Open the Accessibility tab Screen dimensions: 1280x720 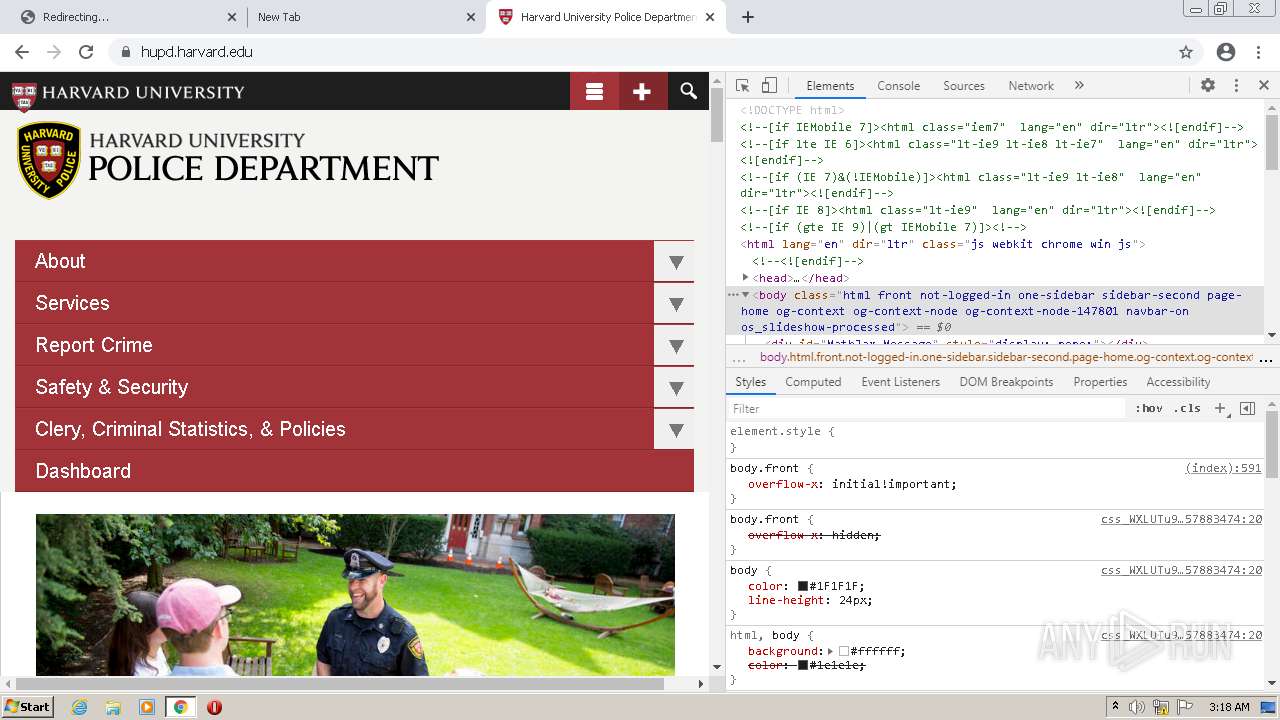[1178, 382]
